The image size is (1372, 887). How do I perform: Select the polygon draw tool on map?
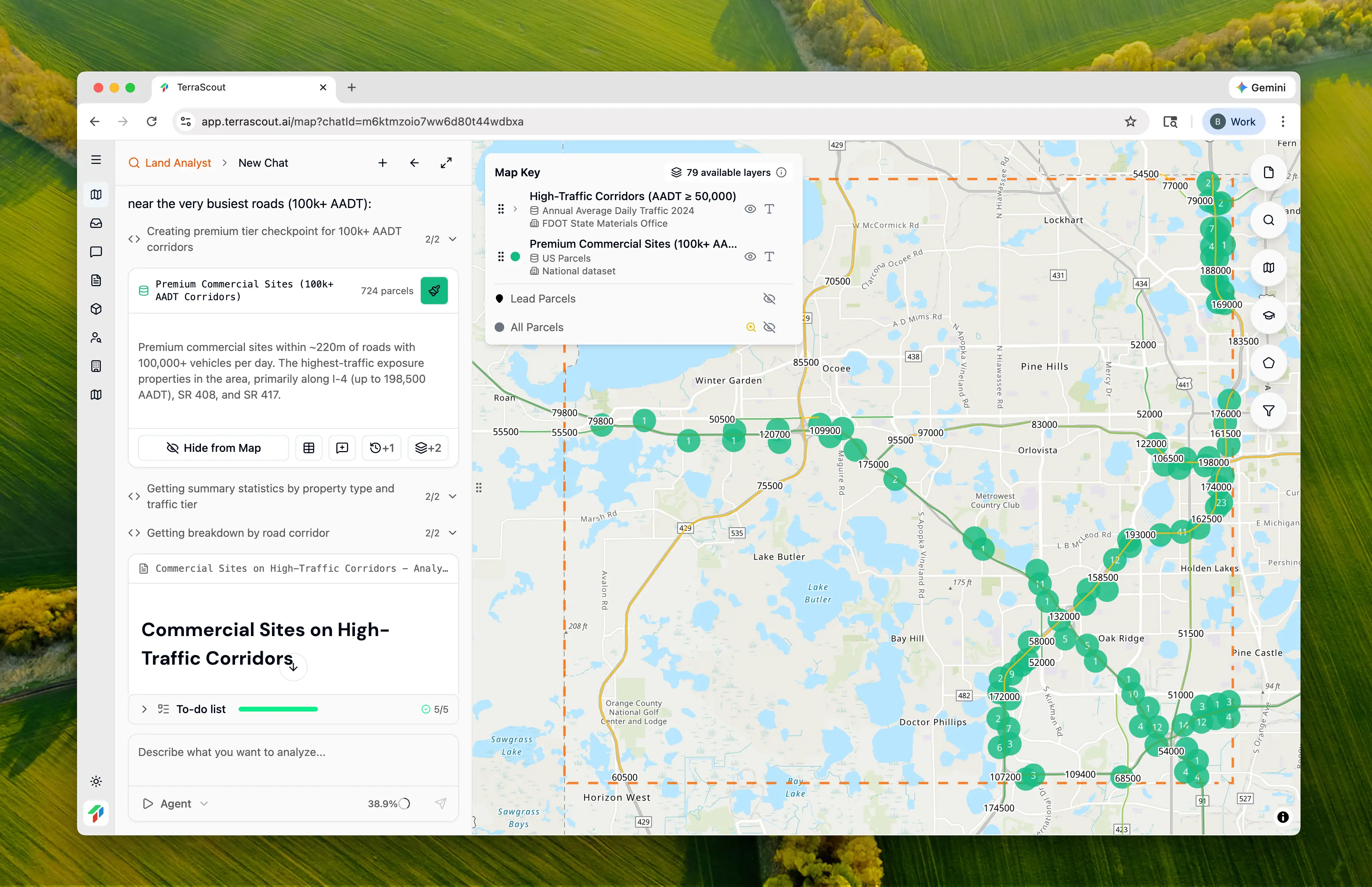(1268, 363)
